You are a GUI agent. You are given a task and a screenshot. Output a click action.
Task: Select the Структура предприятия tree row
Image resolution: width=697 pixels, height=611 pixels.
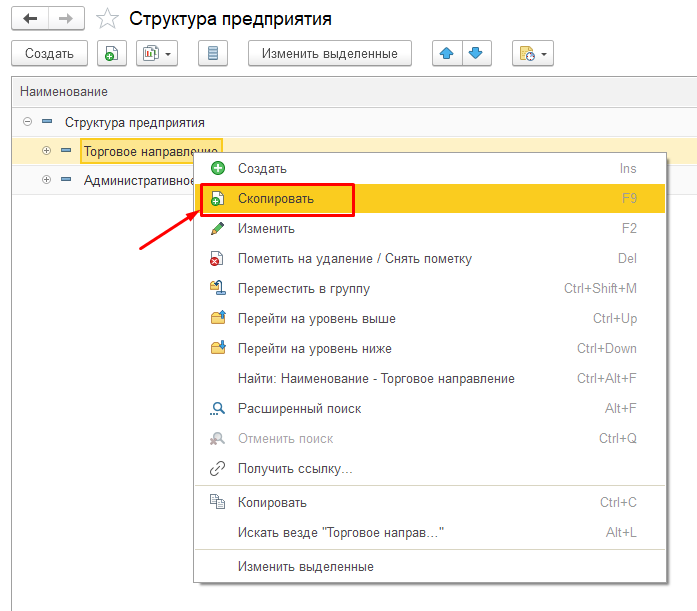pyautogui.click(x=354, y=122)
